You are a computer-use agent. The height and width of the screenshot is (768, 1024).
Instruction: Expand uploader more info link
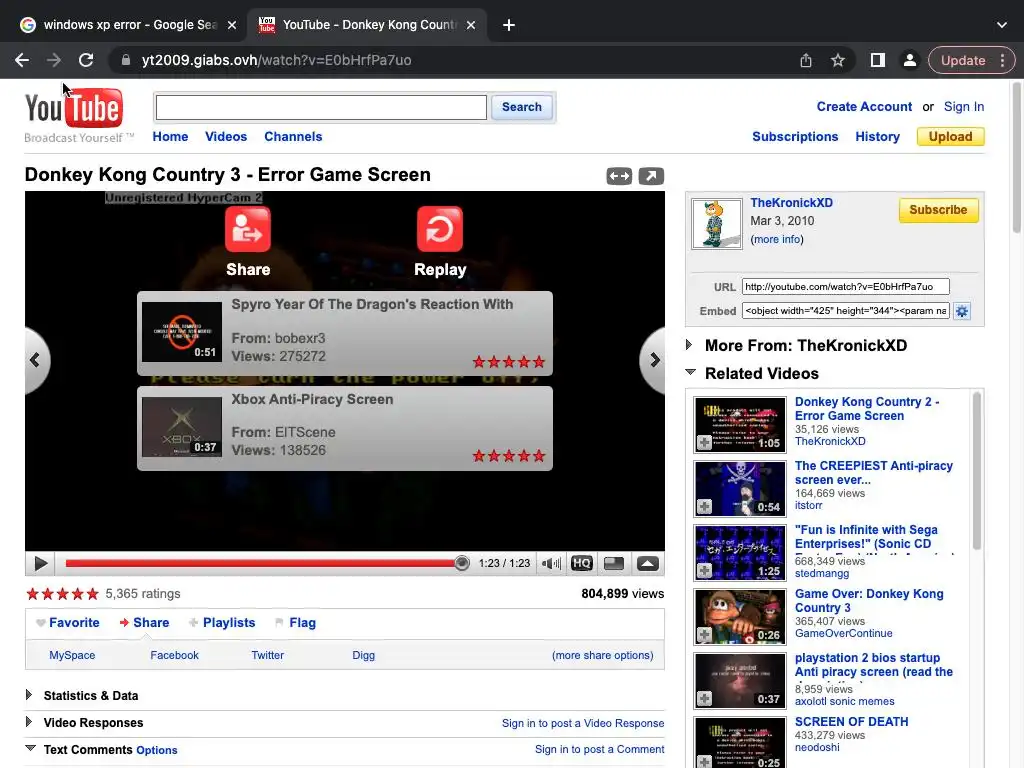click(776, 239)
